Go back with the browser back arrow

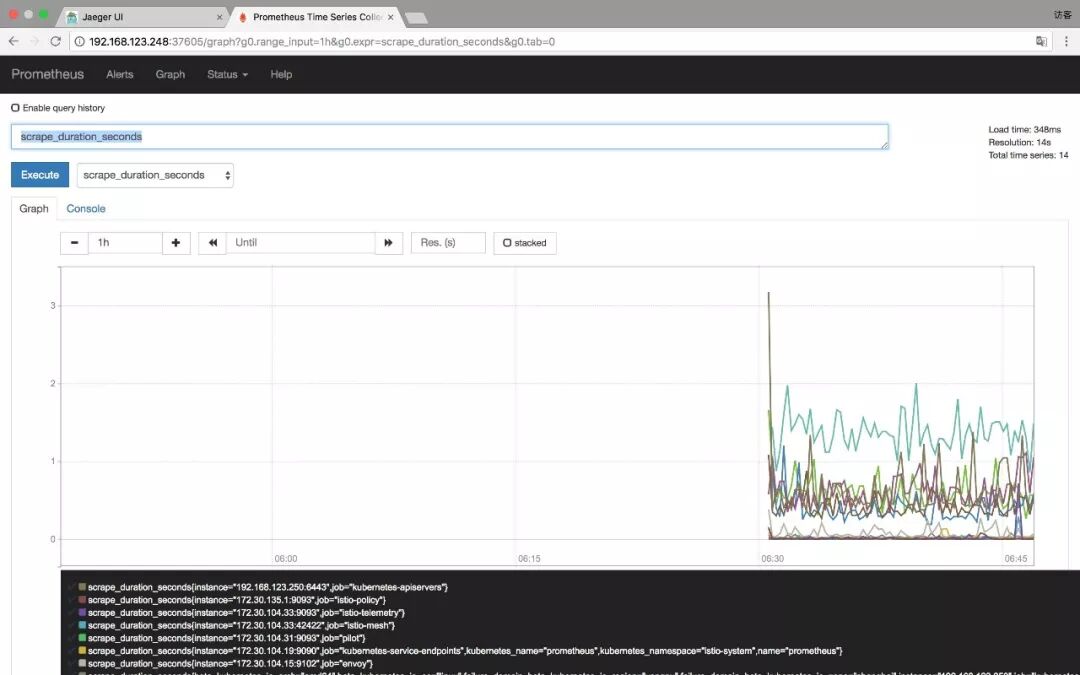(13, 41)
